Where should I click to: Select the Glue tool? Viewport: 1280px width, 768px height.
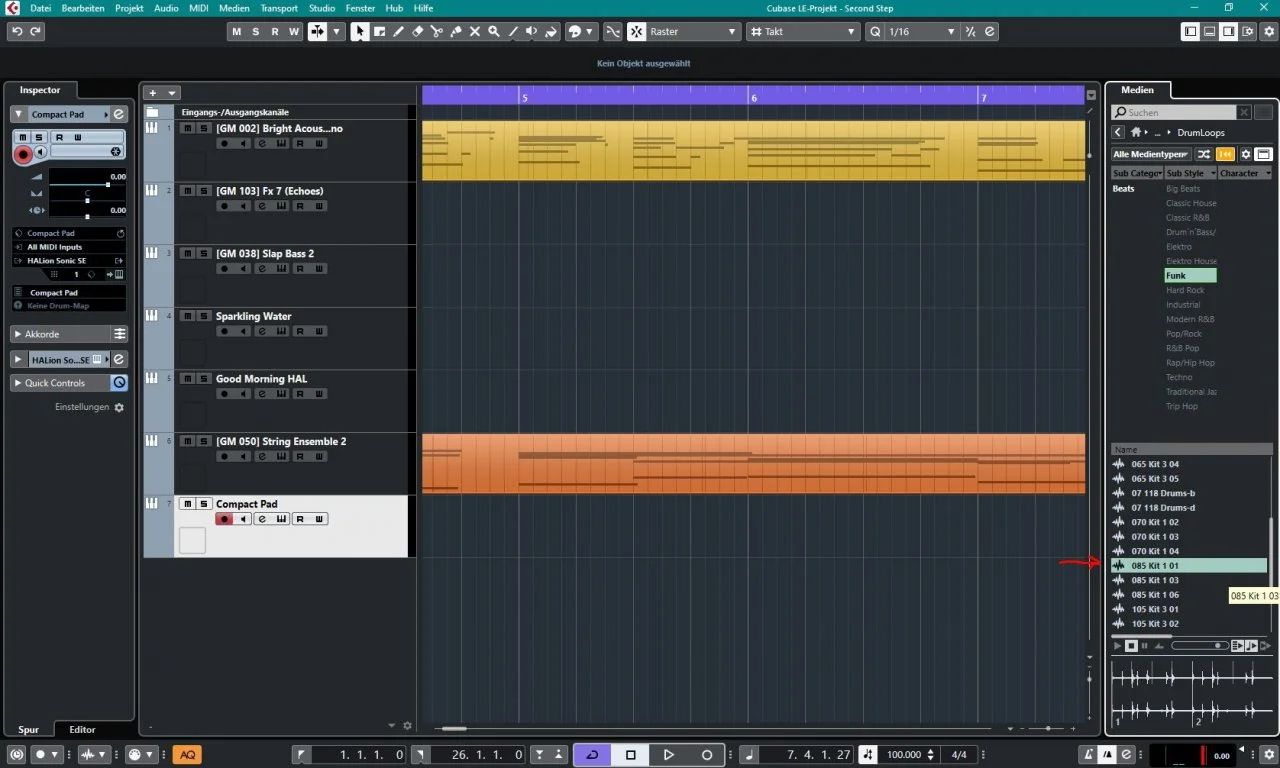pyautogui.click(x=455, y=31)
